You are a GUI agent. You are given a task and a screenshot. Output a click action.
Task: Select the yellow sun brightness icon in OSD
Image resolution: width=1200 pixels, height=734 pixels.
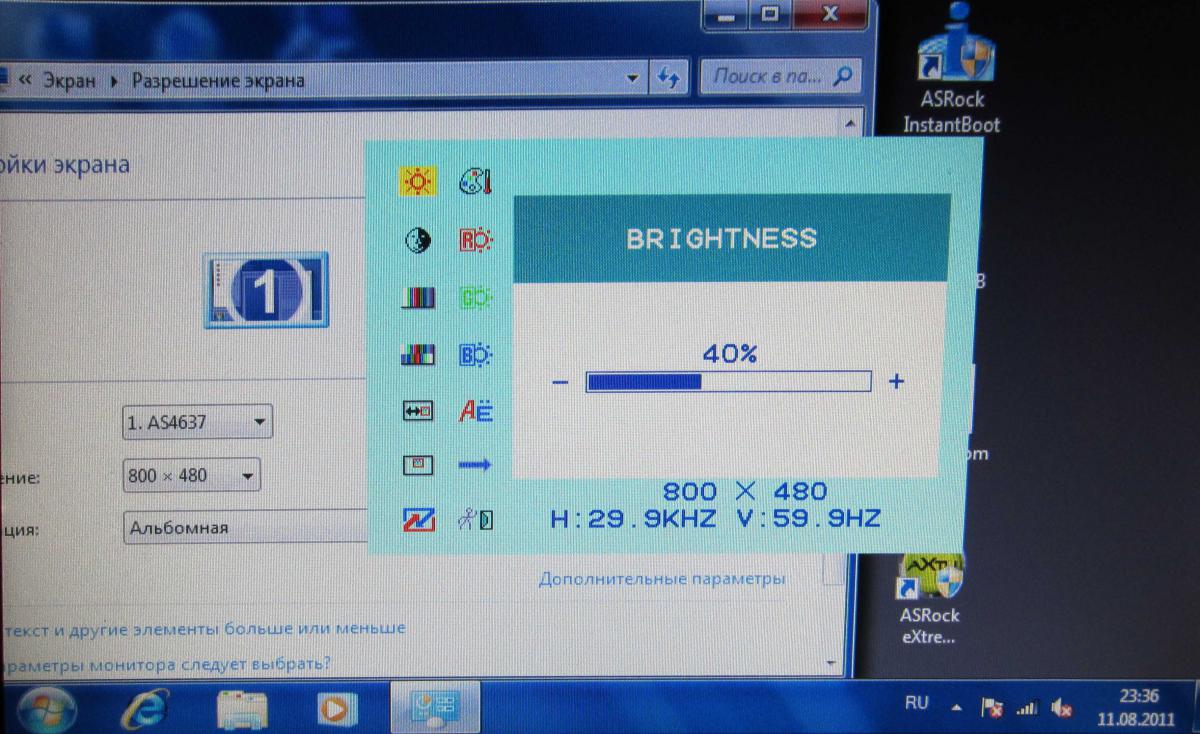point(416,182)
